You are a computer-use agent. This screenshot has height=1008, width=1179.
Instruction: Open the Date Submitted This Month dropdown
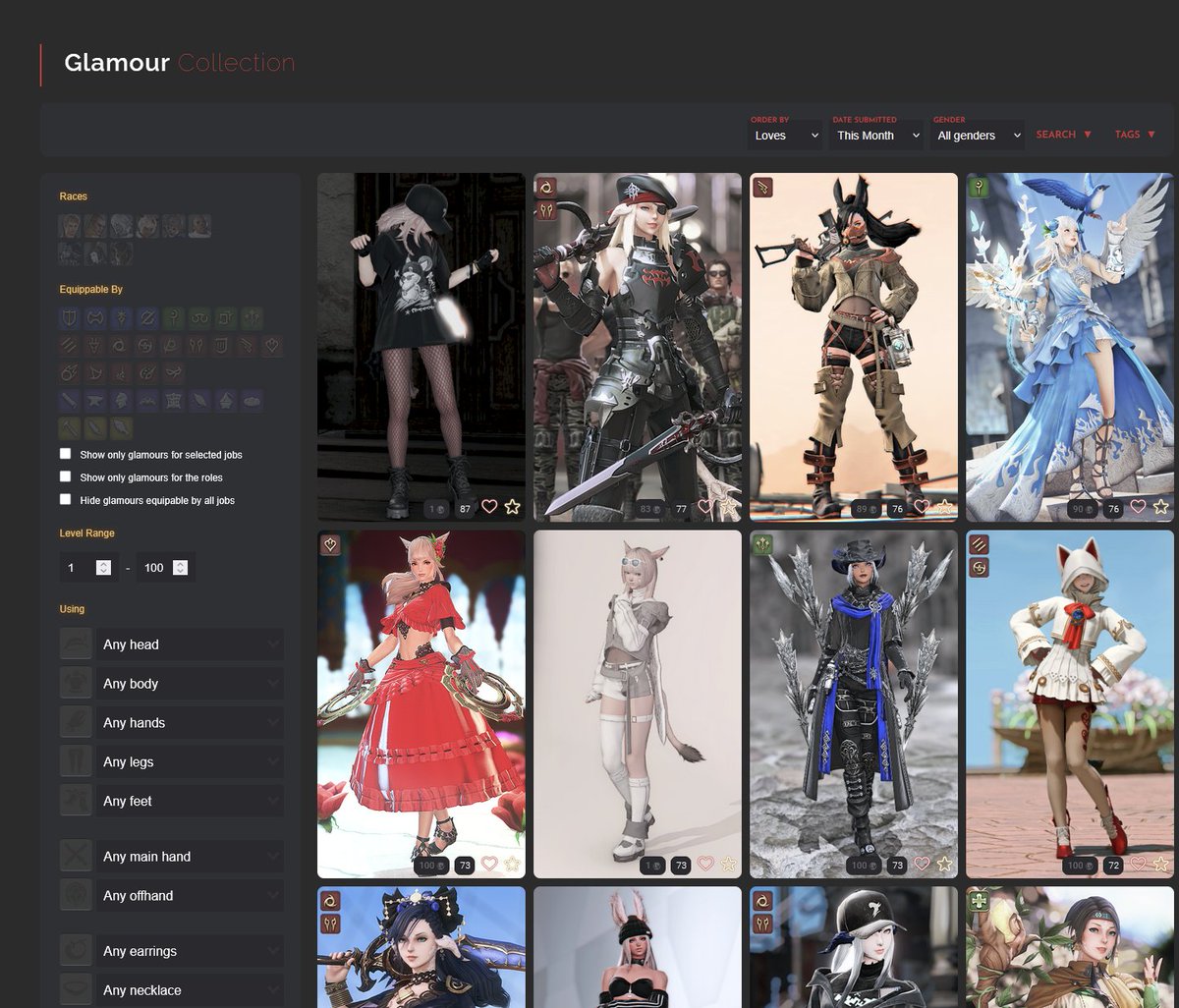(x=877, y=136)
